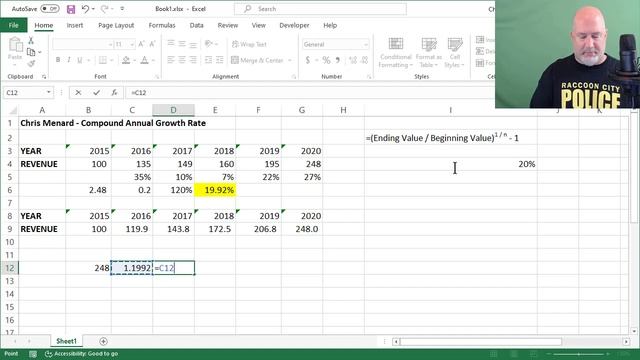Switch to the Data tab

click(x=196, y=25)
